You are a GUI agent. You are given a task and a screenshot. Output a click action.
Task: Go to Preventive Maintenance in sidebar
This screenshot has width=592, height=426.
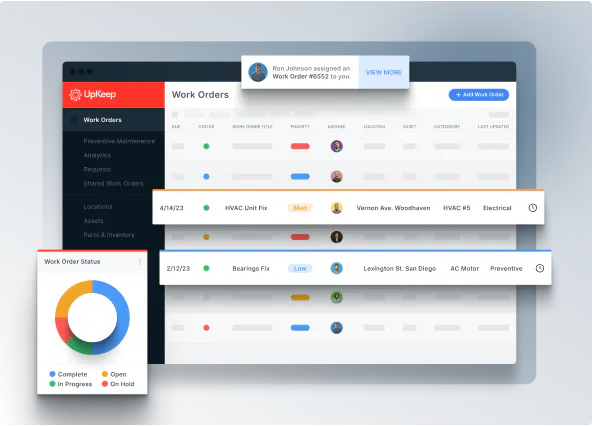(x=119, y=141)
